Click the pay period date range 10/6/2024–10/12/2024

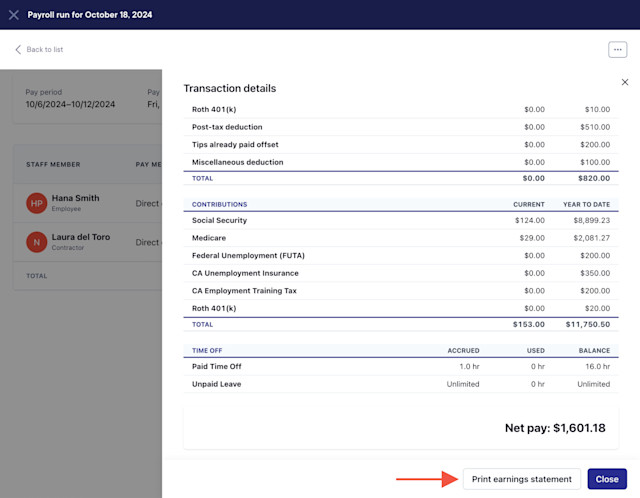coord(70,104)
